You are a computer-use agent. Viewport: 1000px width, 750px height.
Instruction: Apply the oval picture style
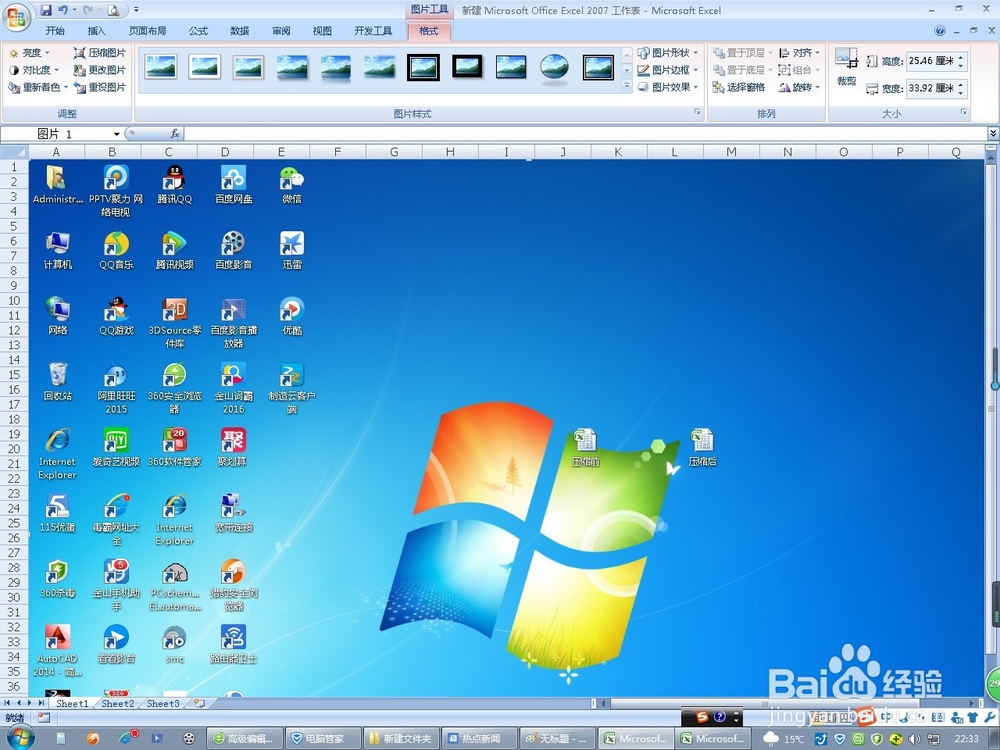coord(554,66)
